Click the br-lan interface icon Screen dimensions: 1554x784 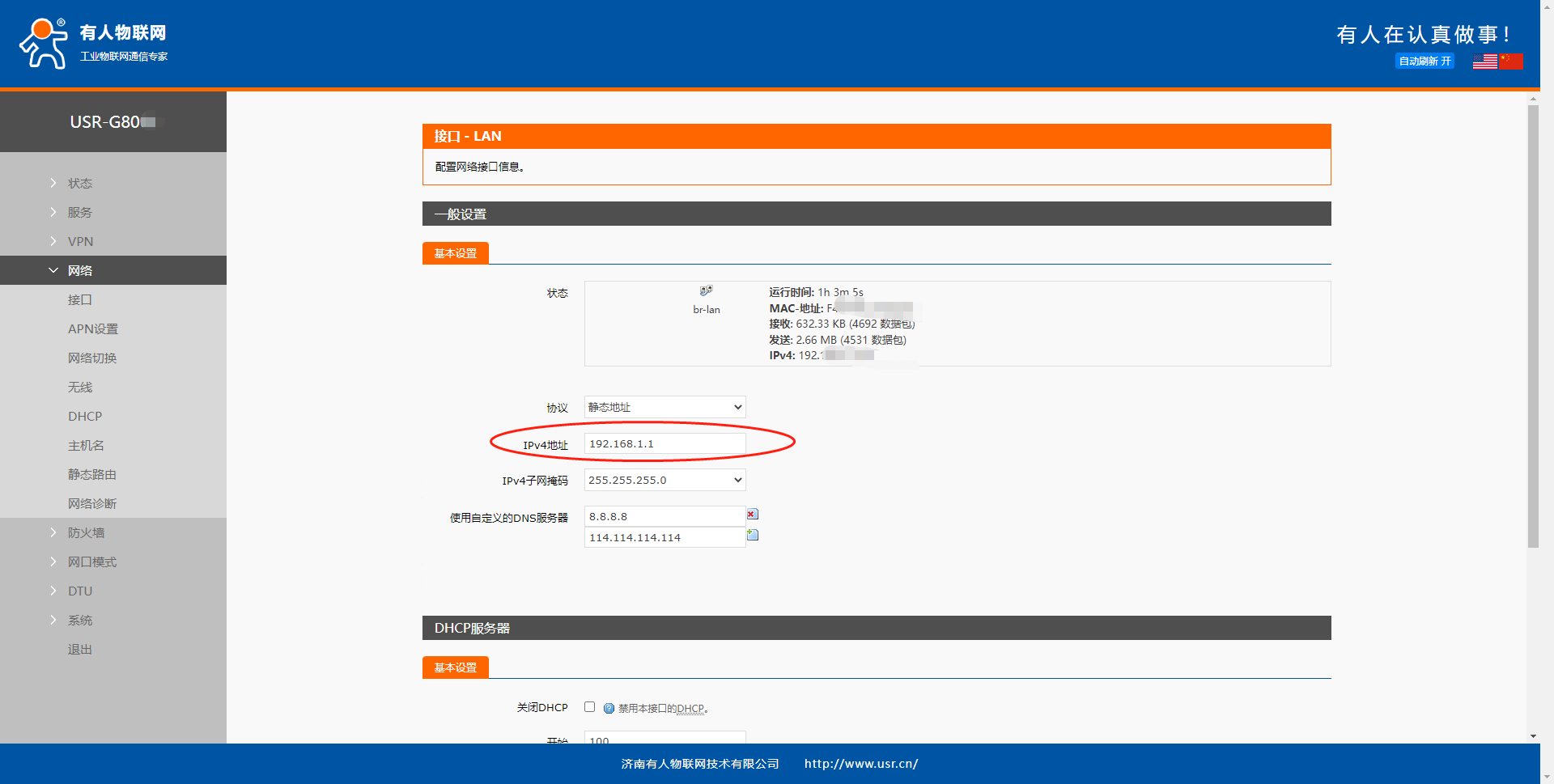point(706,291)
